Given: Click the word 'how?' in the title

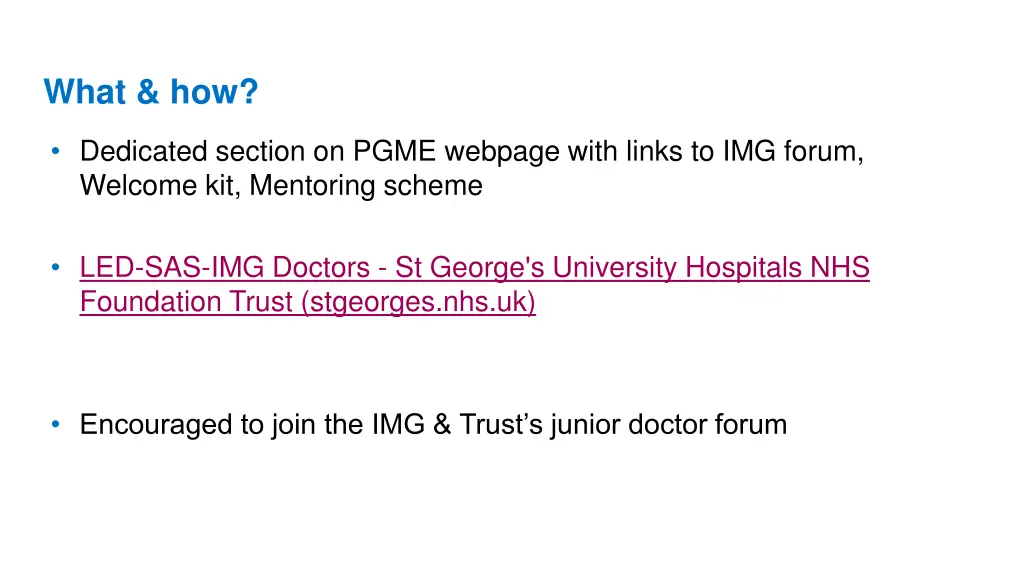Looking at the screenshot, I should (214, 91).
